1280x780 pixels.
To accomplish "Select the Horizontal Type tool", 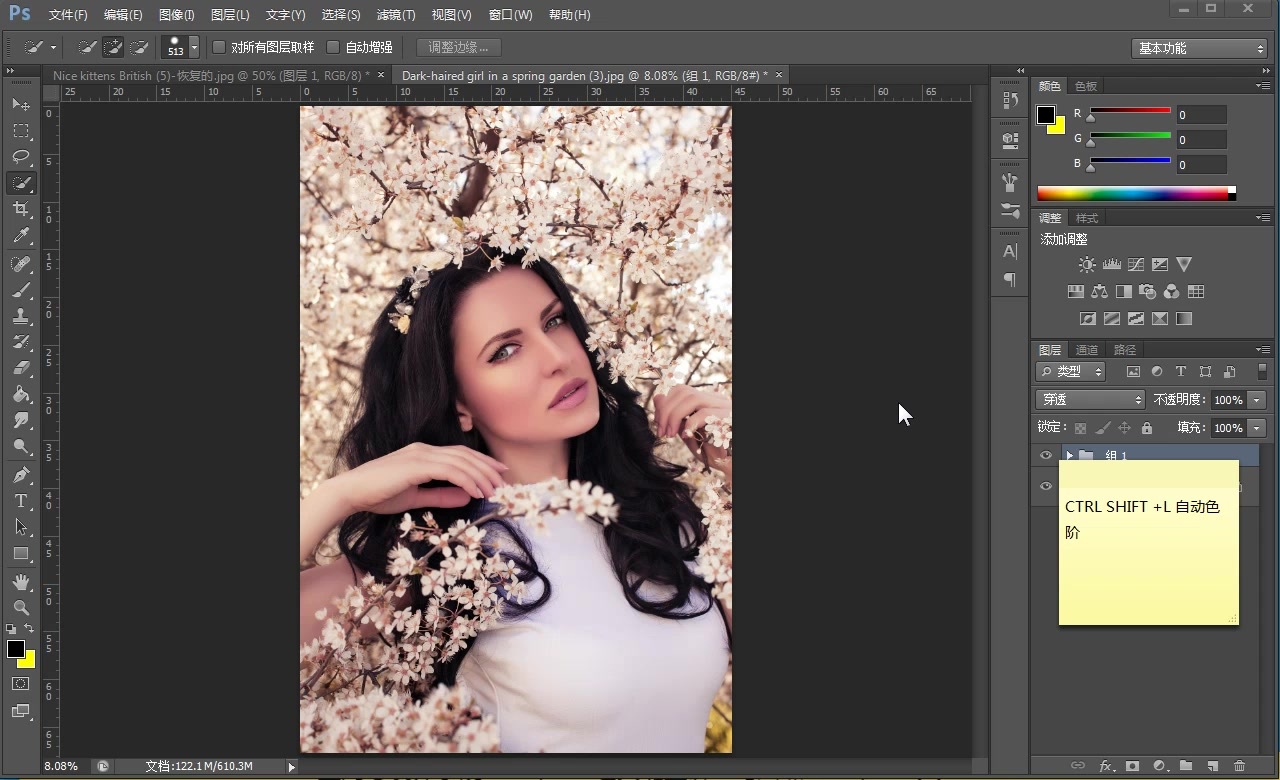I will (x=21, y=501).
